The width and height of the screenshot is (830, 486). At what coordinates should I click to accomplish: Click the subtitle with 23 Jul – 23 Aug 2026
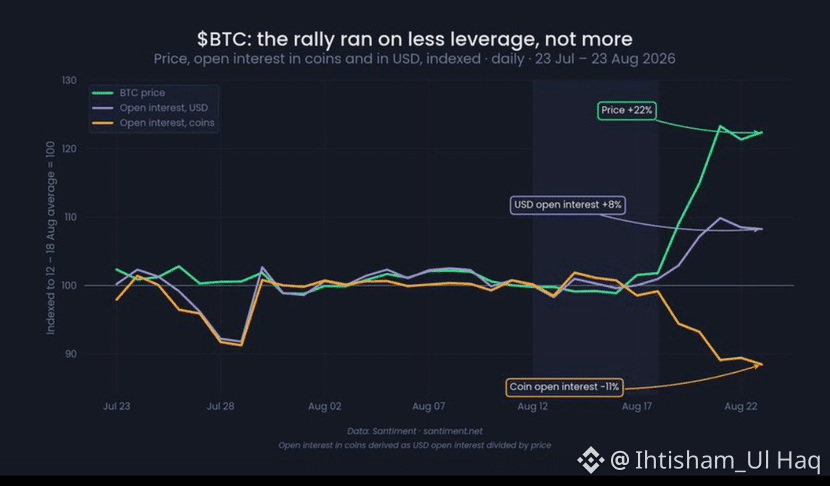[x=414, y=59]
